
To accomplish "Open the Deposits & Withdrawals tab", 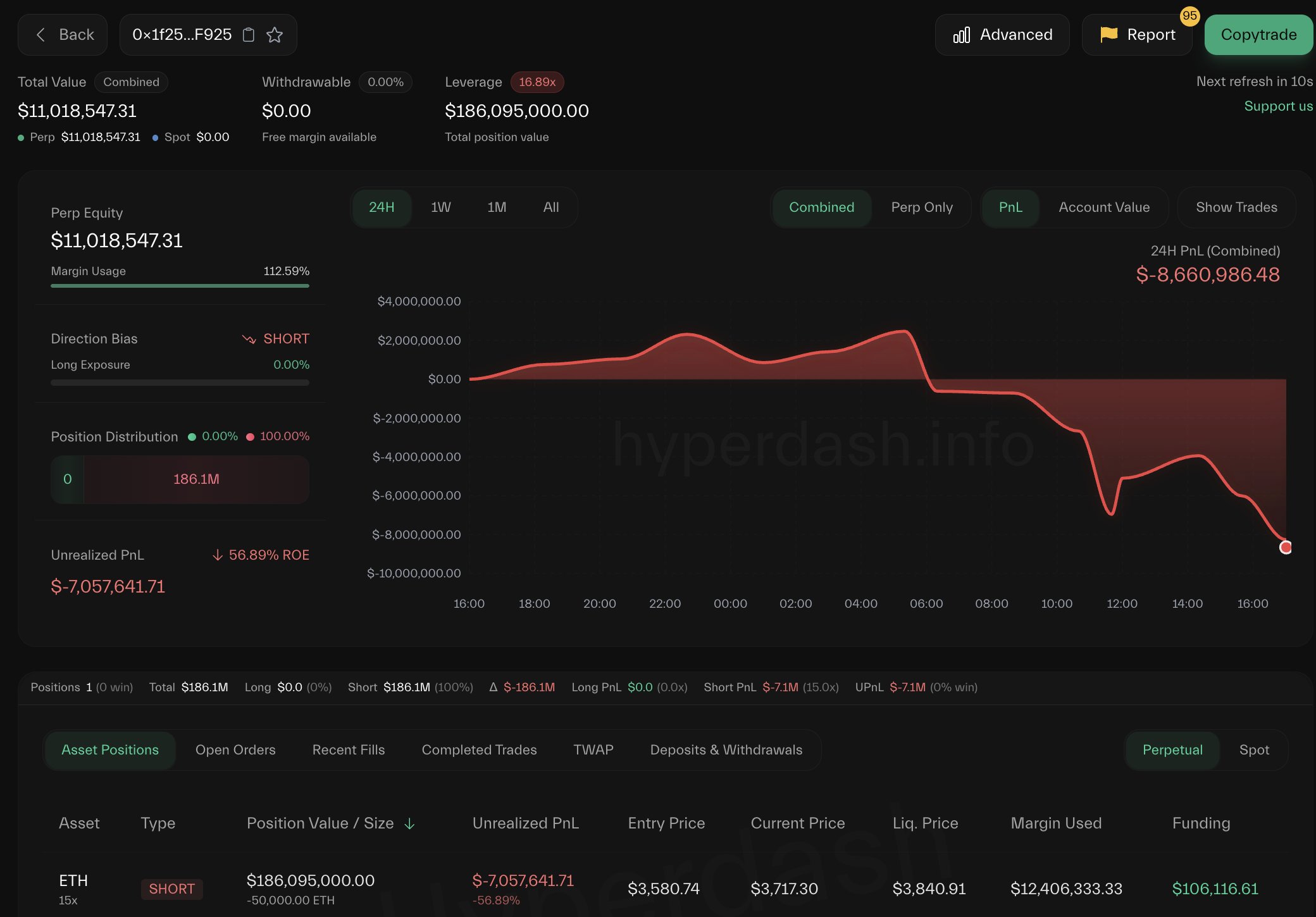I will (x=726, y=750).
